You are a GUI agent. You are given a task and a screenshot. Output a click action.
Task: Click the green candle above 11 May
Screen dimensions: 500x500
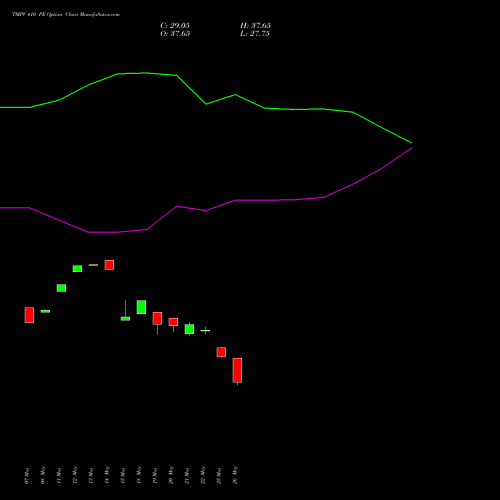[x=61, y=288]
